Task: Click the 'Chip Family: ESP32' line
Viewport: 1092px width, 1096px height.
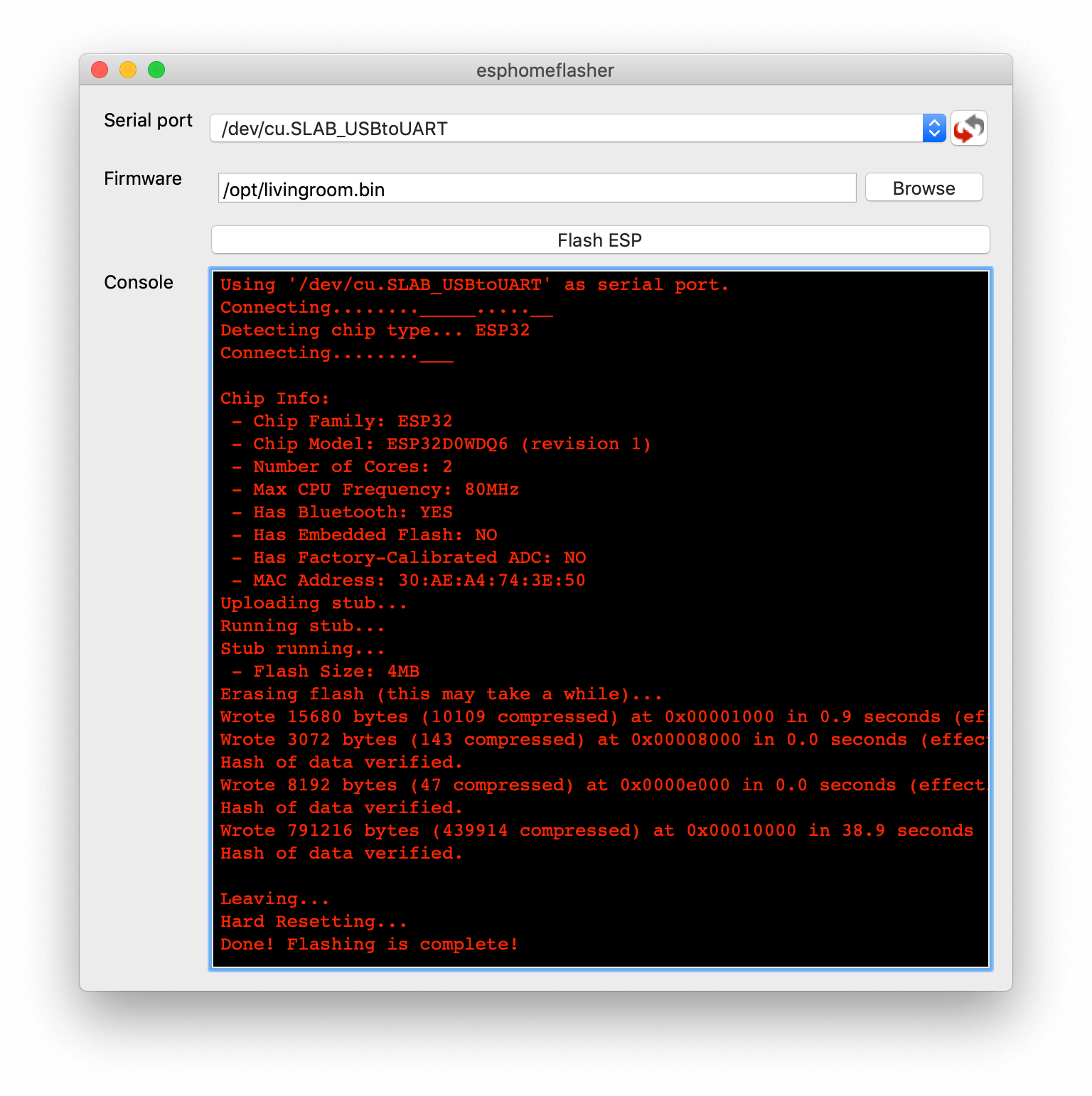Action: (342, 421)
